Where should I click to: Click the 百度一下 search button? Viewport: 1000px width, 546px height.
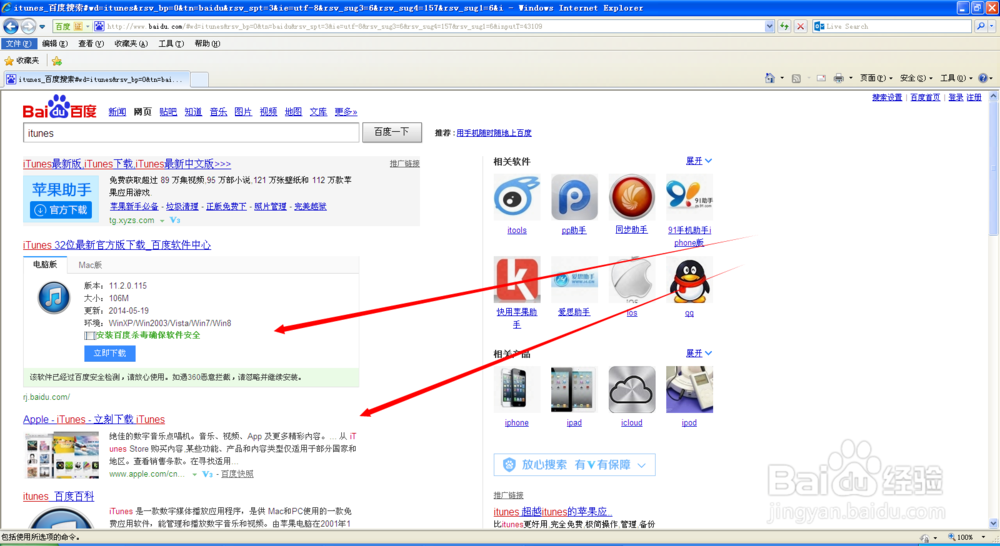coord(392,132)
